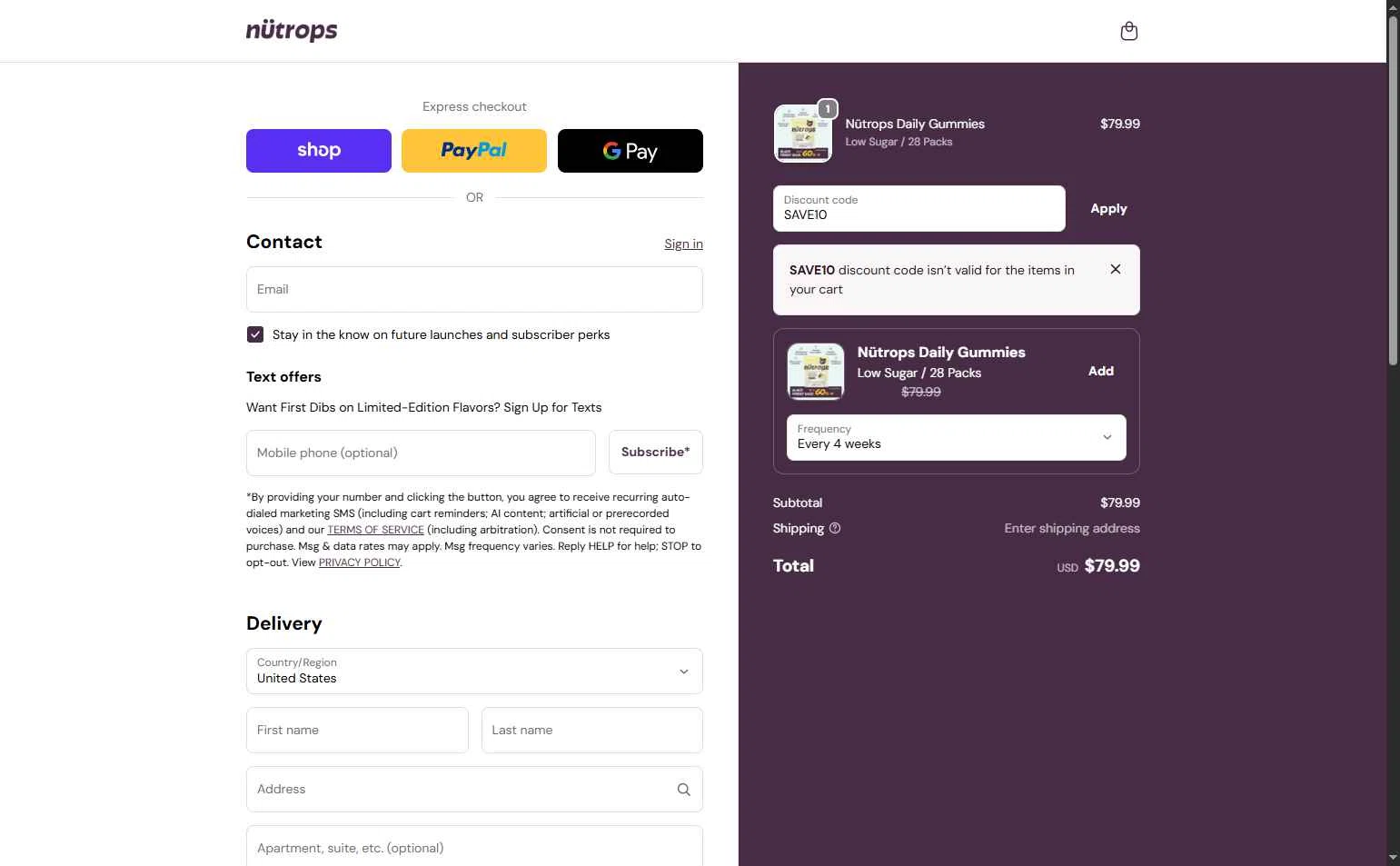The image size is (1400, 866).
Task: Click the "Delivery" heading
Action: point(284,623)
